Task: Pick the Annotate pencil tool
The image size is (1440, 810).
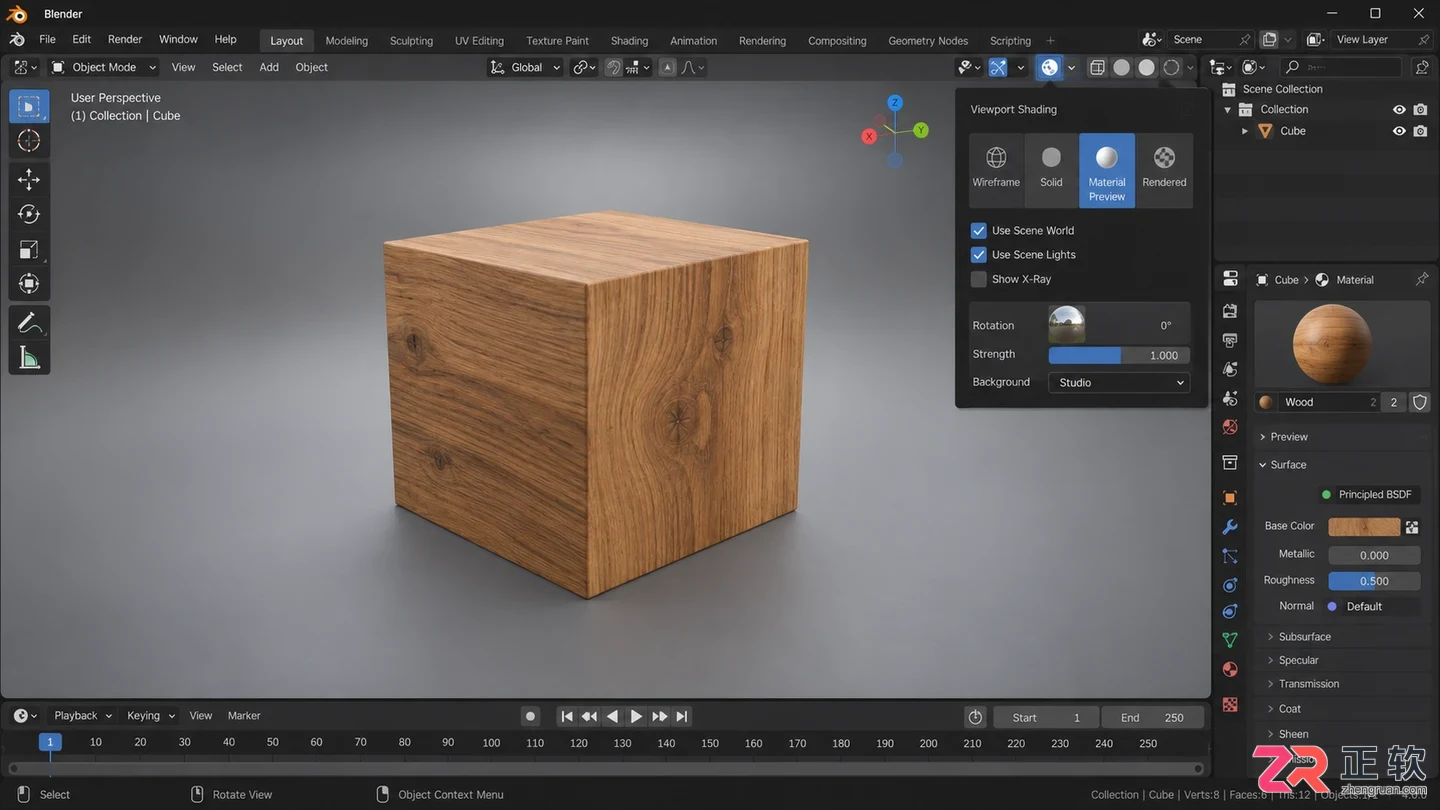Action: 29,323
